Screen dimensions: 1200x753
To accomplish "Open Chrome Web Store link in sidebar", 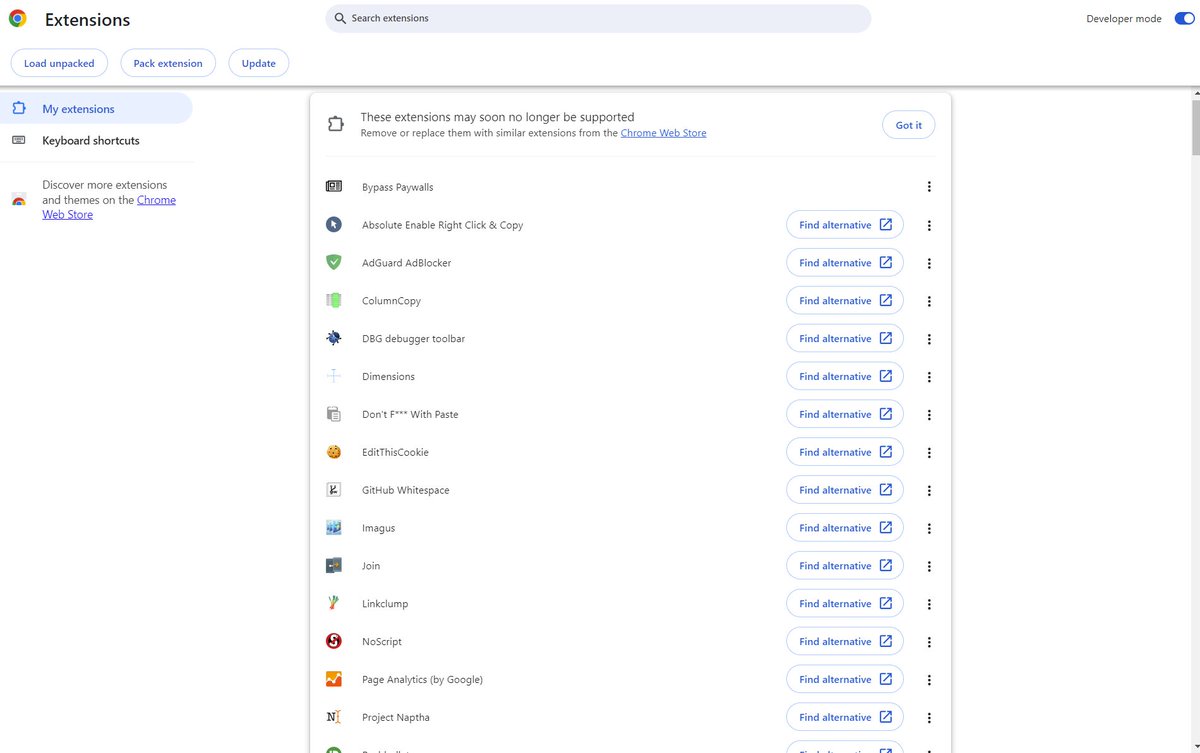I will click(109, 207).
